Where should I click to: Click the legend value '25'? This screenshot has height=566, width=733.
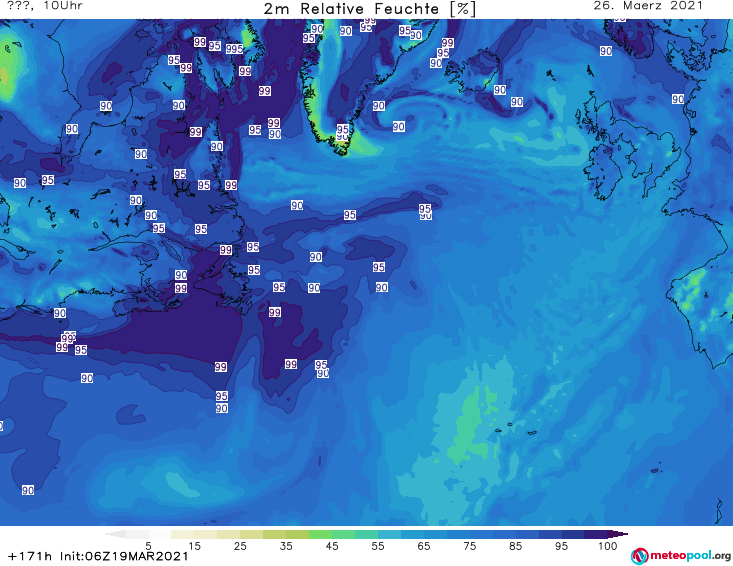point(240,546)
